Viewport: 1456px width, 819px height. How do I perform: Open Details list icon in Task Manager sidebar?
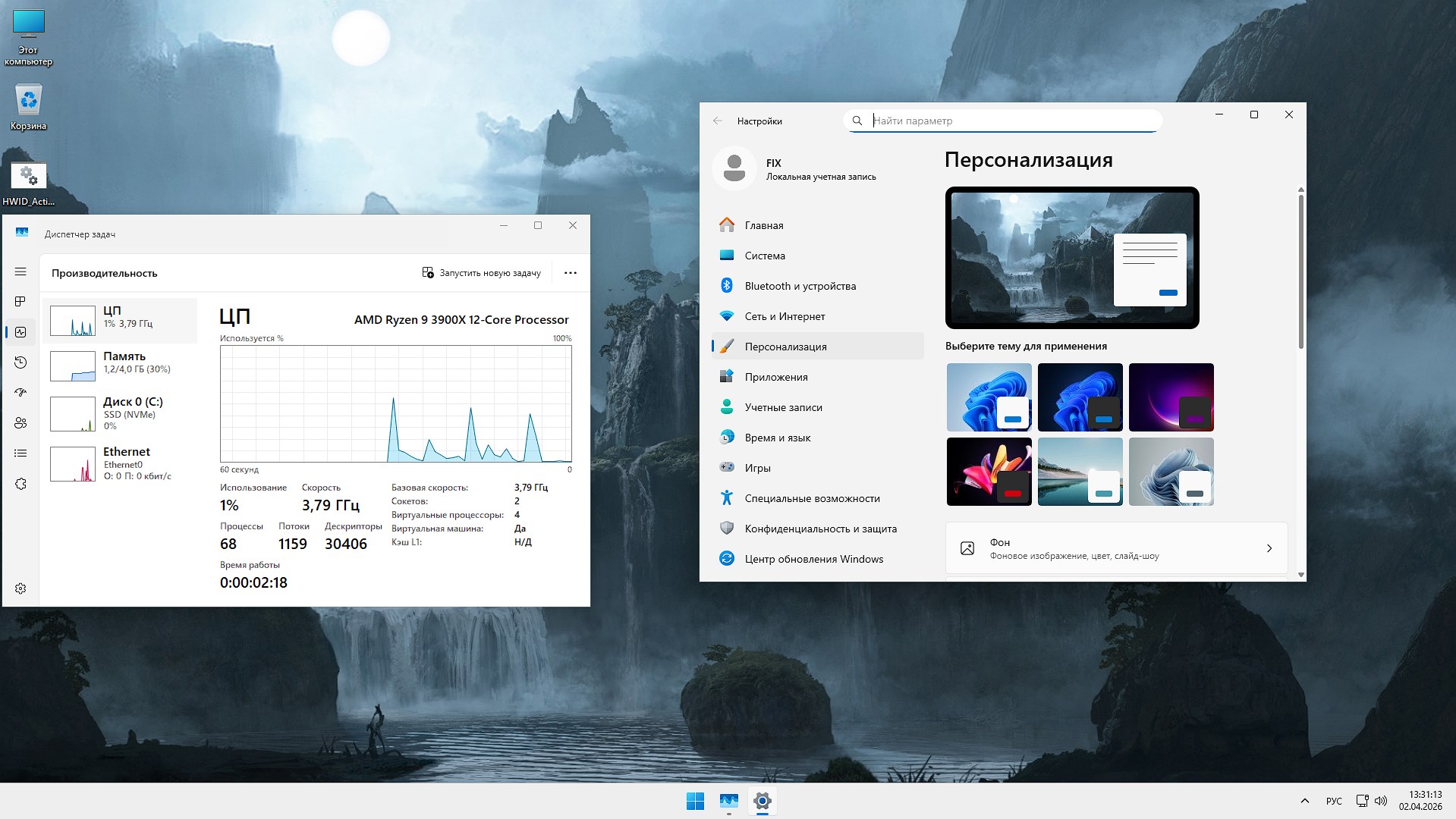pos(20,453)
